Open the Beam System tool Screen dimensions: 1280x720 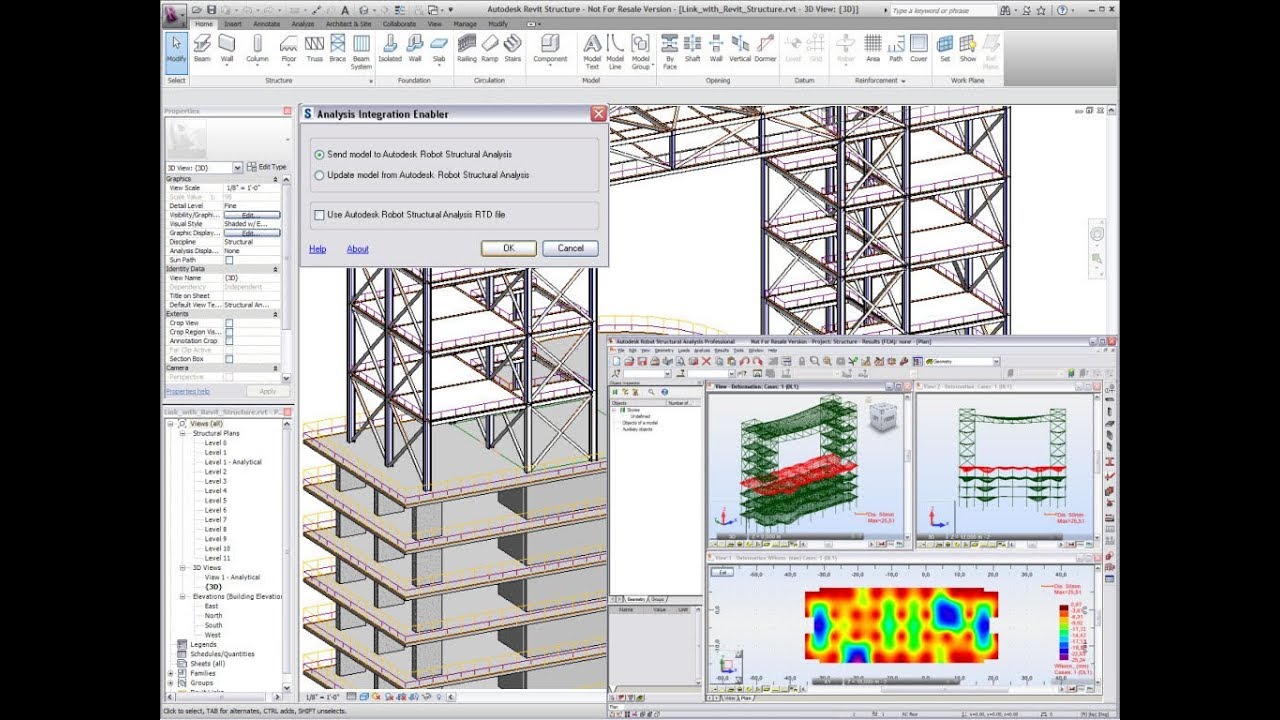tap(361, 51)
